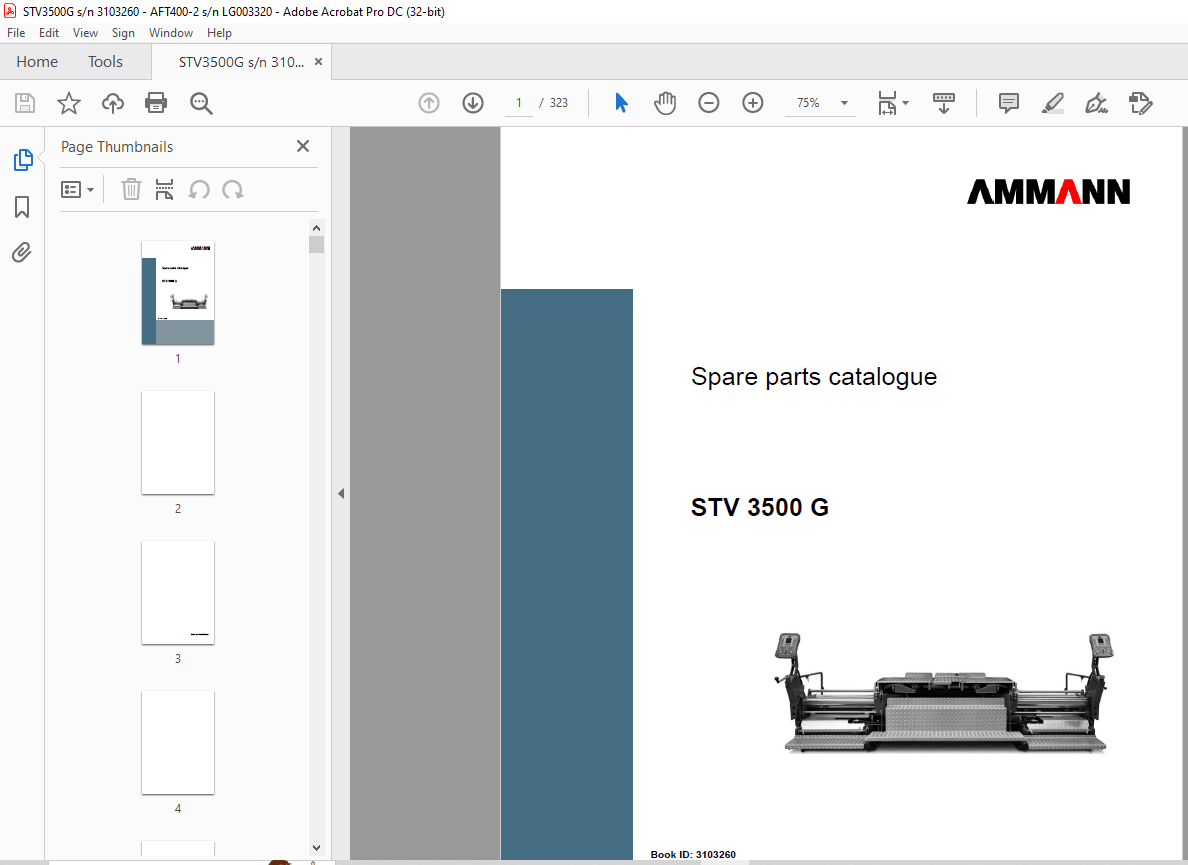Zoom out with minus icon
This screenshot has width=1188, height=865.
tap(708, 103)
